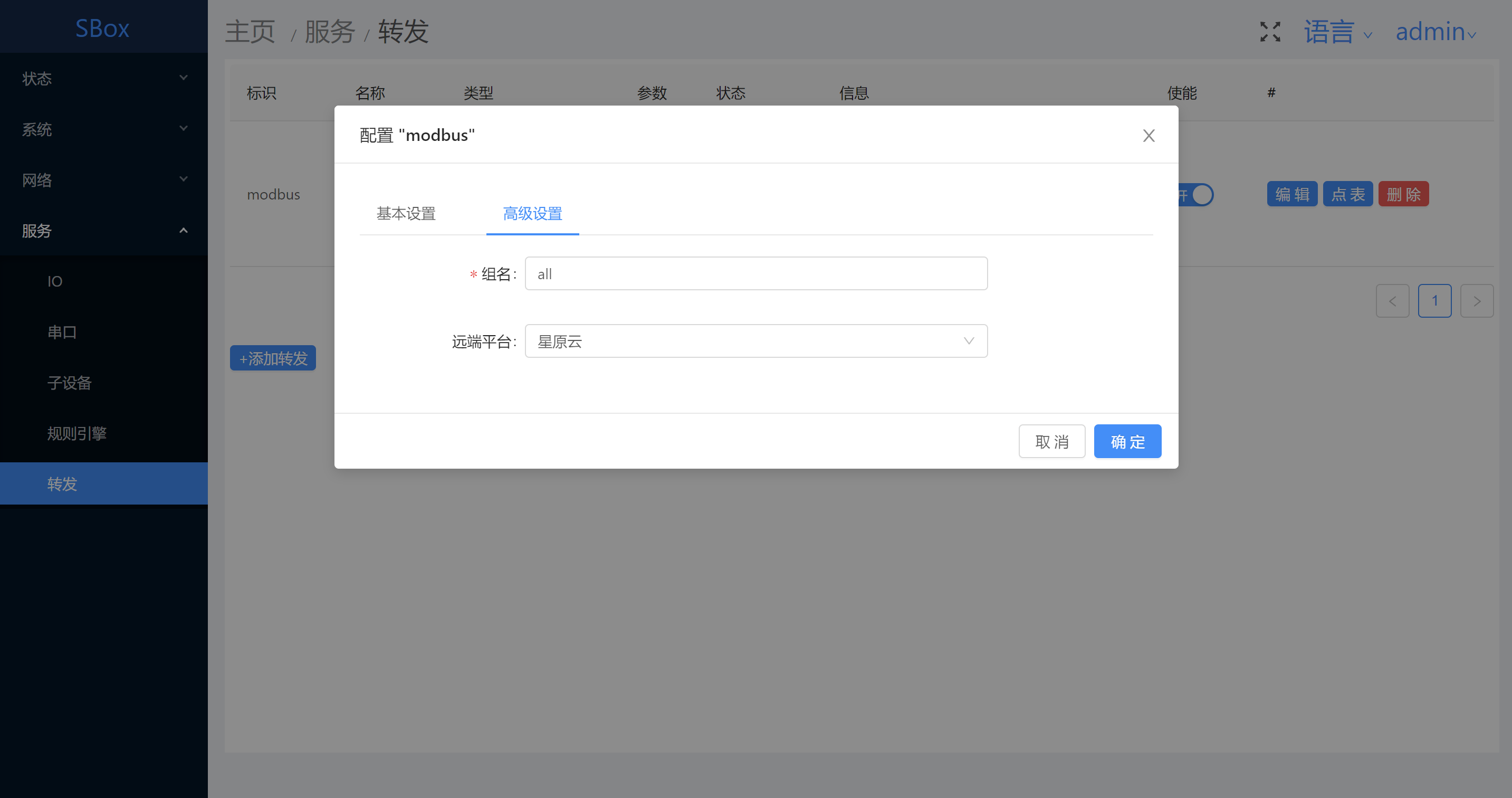Screen dimensions: 1512x798
Task: Click the 确定 confirm button
Action: point(1126,442)
